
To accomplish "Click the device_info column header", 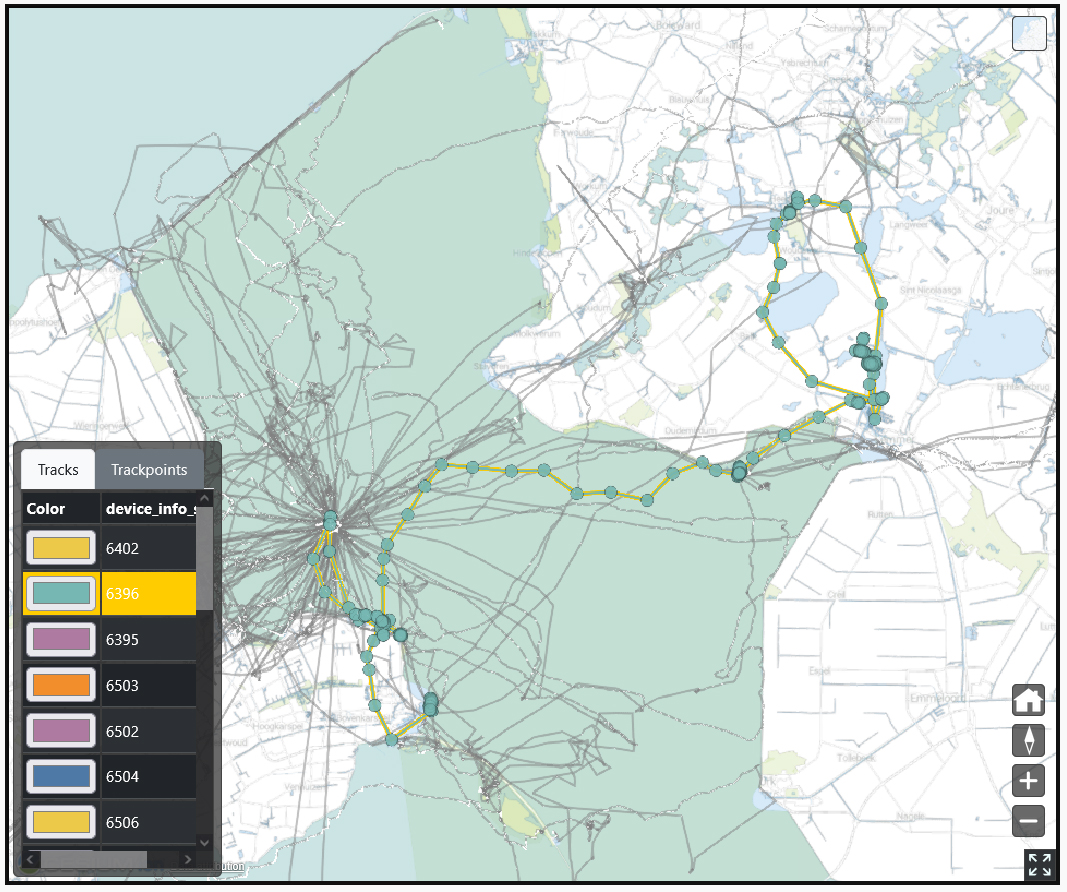I will (x=148, y=508).
